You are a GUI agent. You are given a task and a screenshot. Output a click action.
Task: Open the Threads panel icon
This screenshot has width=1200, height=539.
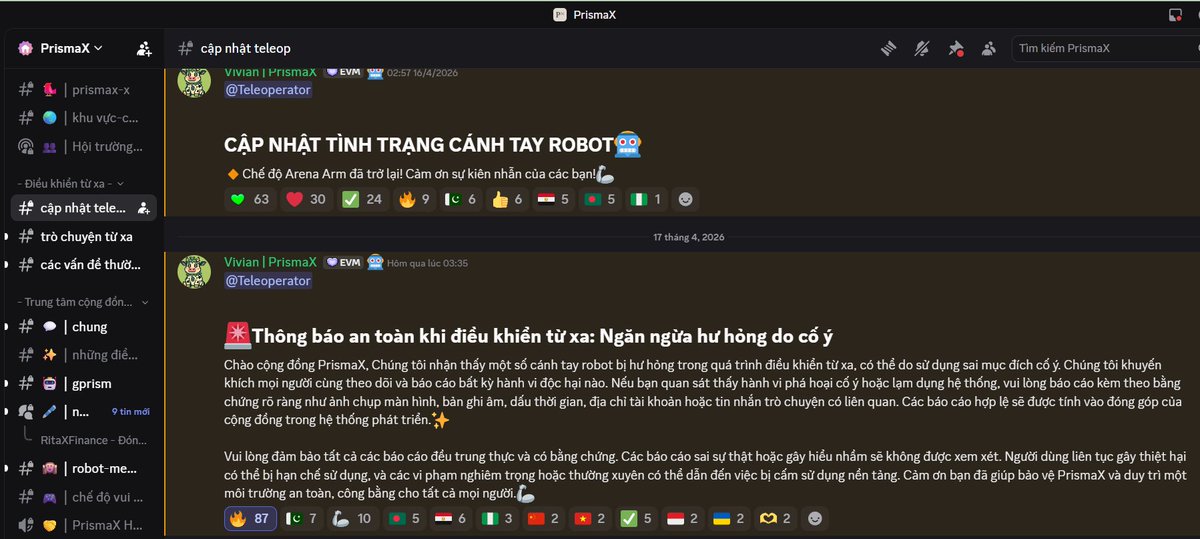tap(889, 48)
